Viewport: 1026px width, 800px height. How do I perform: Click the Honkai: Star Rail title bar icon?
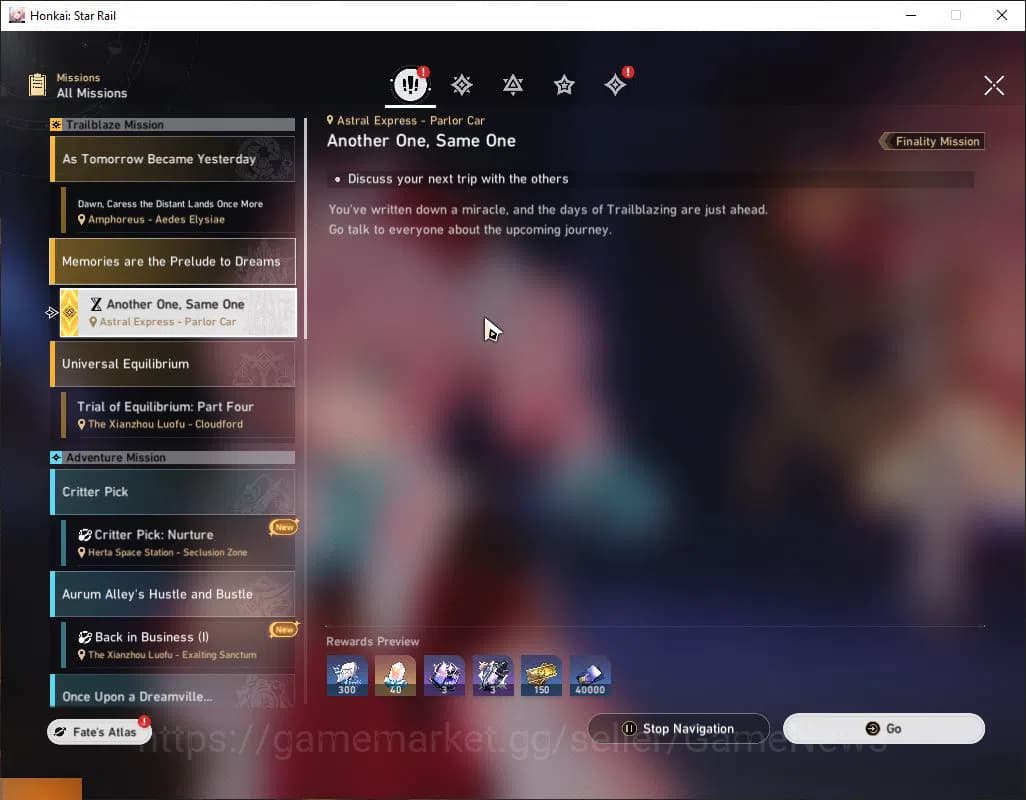tap(16, 15)
